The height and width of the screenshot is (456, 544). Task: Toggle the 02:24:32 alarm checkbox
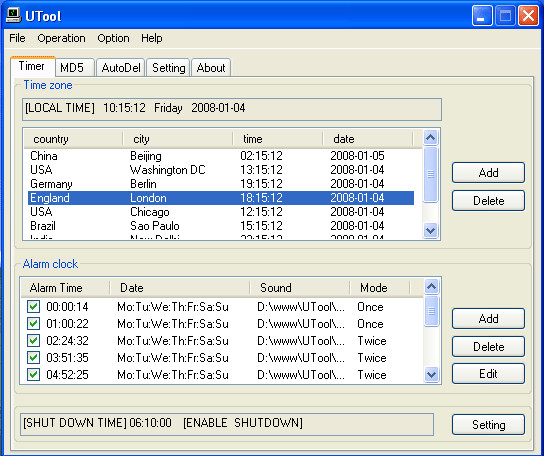click(34, 341)
